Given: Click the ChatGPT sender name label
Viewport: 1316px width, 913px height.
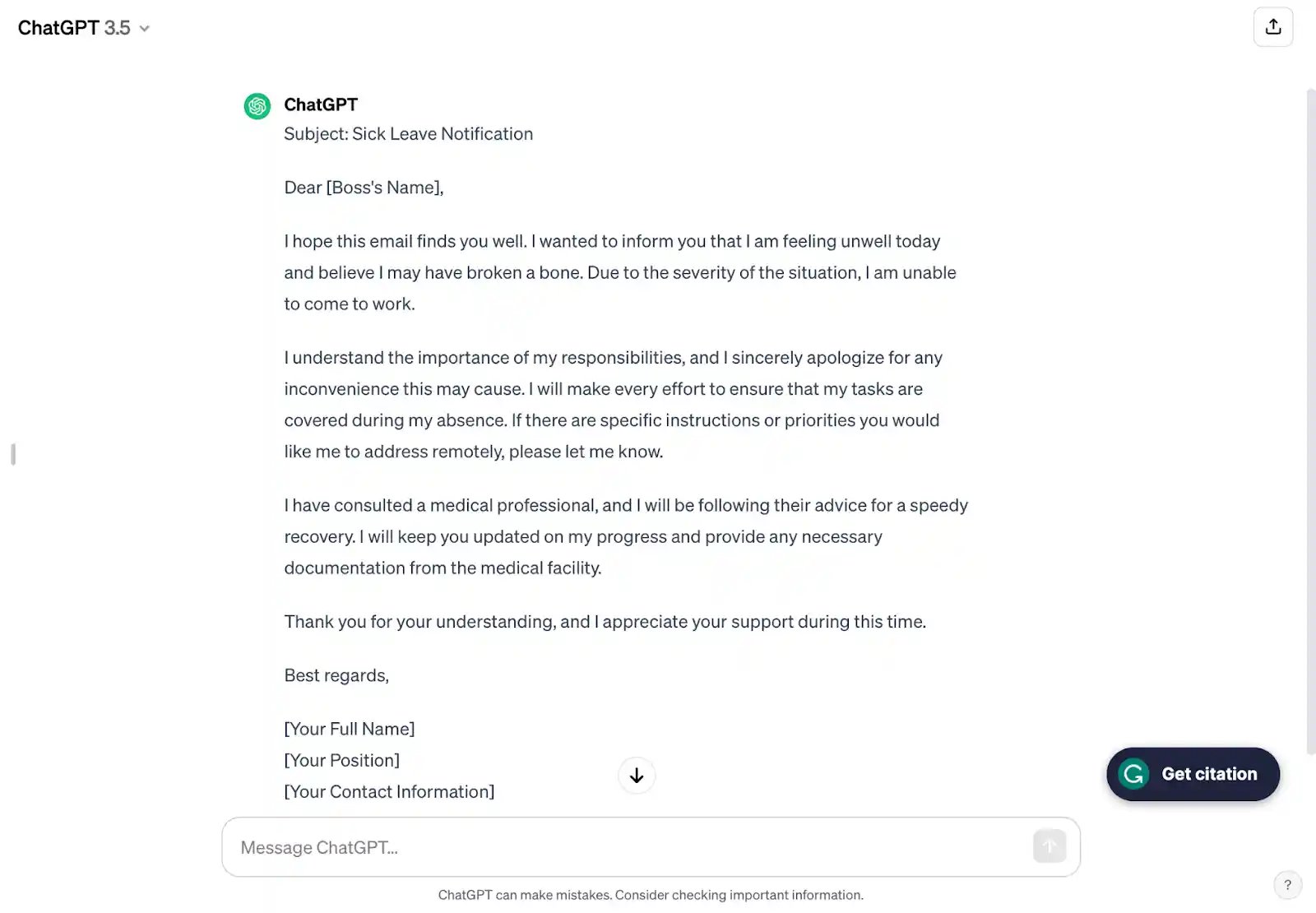Looking at the screenshot, I should pyautogui.click(x=321, y=104).
